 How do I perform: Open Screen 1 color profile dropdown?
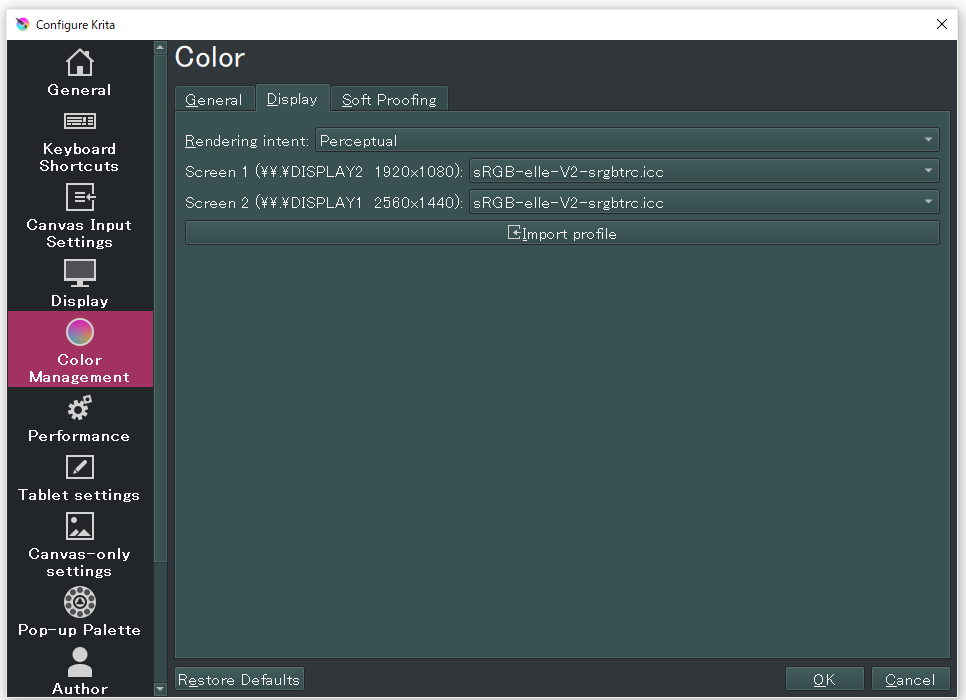pos(703,172)
